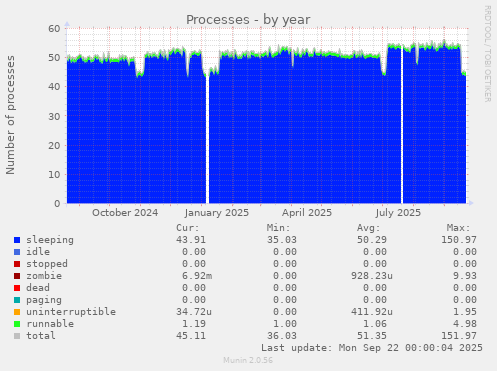The width and height of the screenshot is (497, 371).
Task: Click the 'paging' legend label
Action: point(44,300)
